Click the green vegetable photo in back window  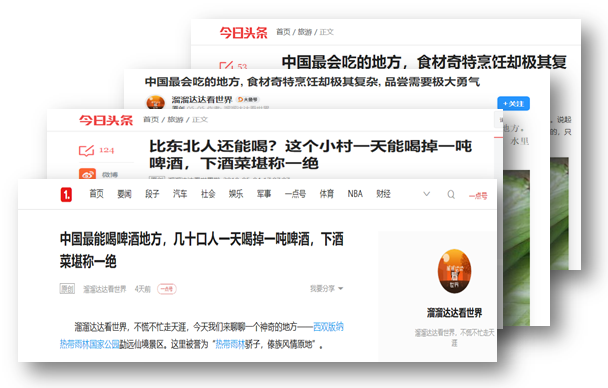pos(560,213)
